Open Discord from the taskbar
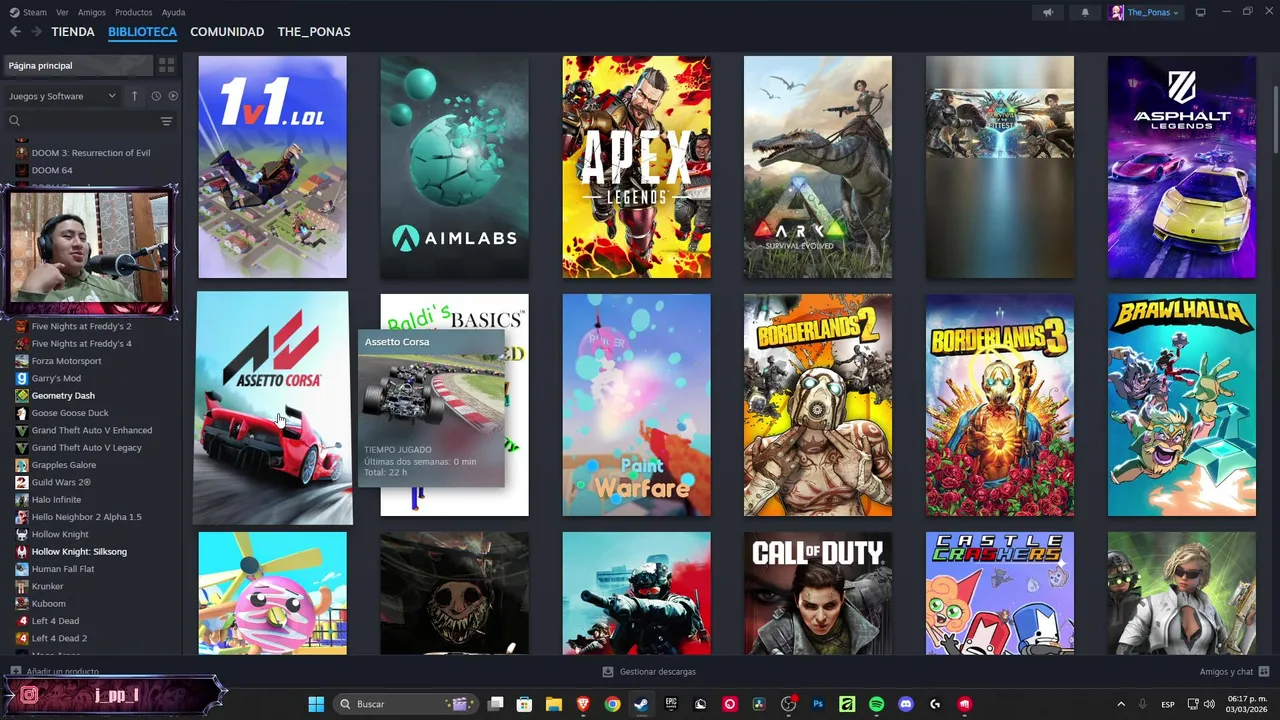This screenshot has height=720, width=1280. click(x=906, y=704)
